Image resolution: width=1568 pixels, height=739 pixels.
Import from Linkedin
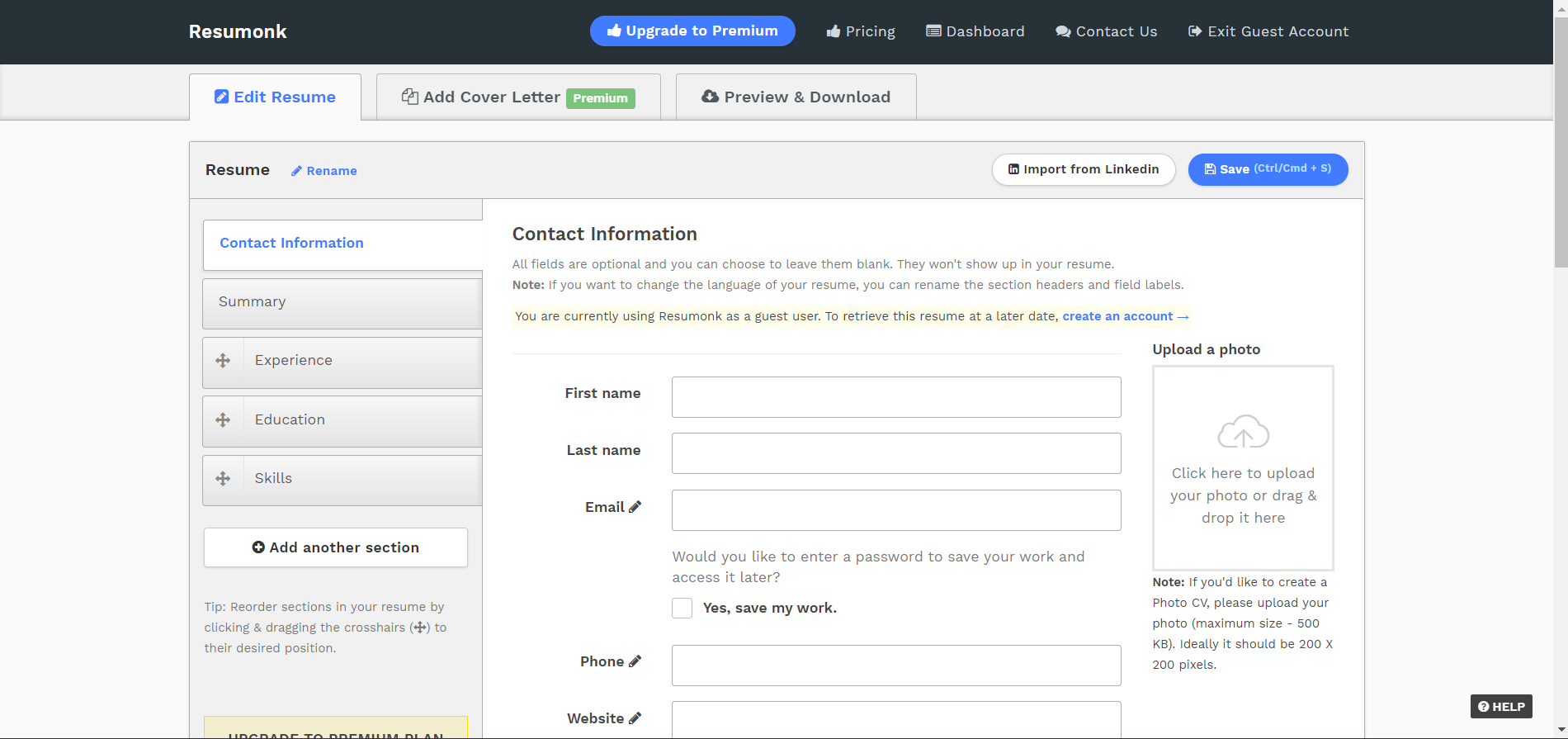click(x=1084, y=169)
